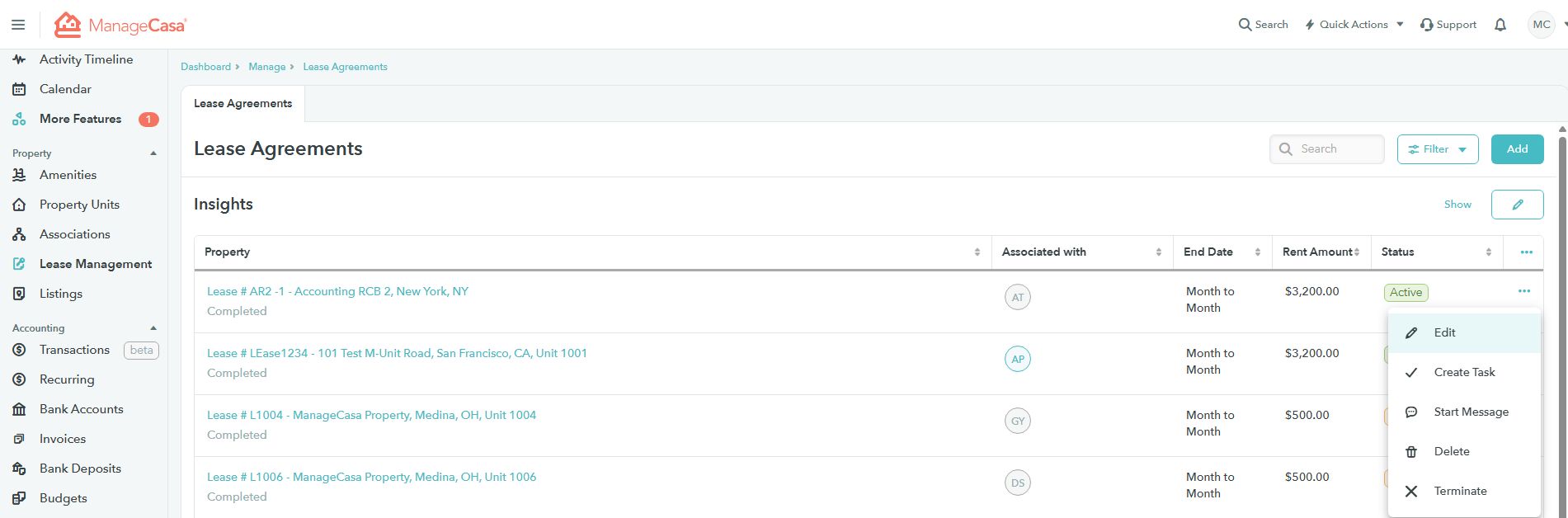Collapse the Accounting sidebar section
The width and height of the screenshot is (1568, 518).
point(153,328)
